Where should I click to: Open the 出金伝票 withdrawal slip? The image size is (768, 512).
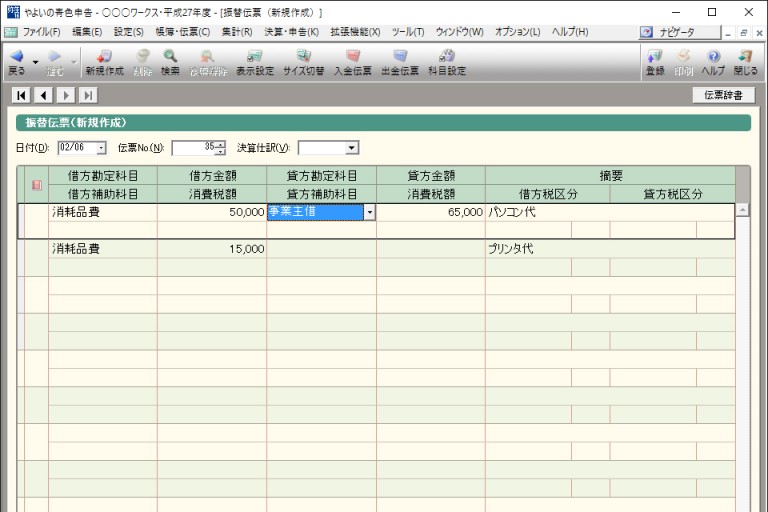pyautogui.click(x=400, y=62)
